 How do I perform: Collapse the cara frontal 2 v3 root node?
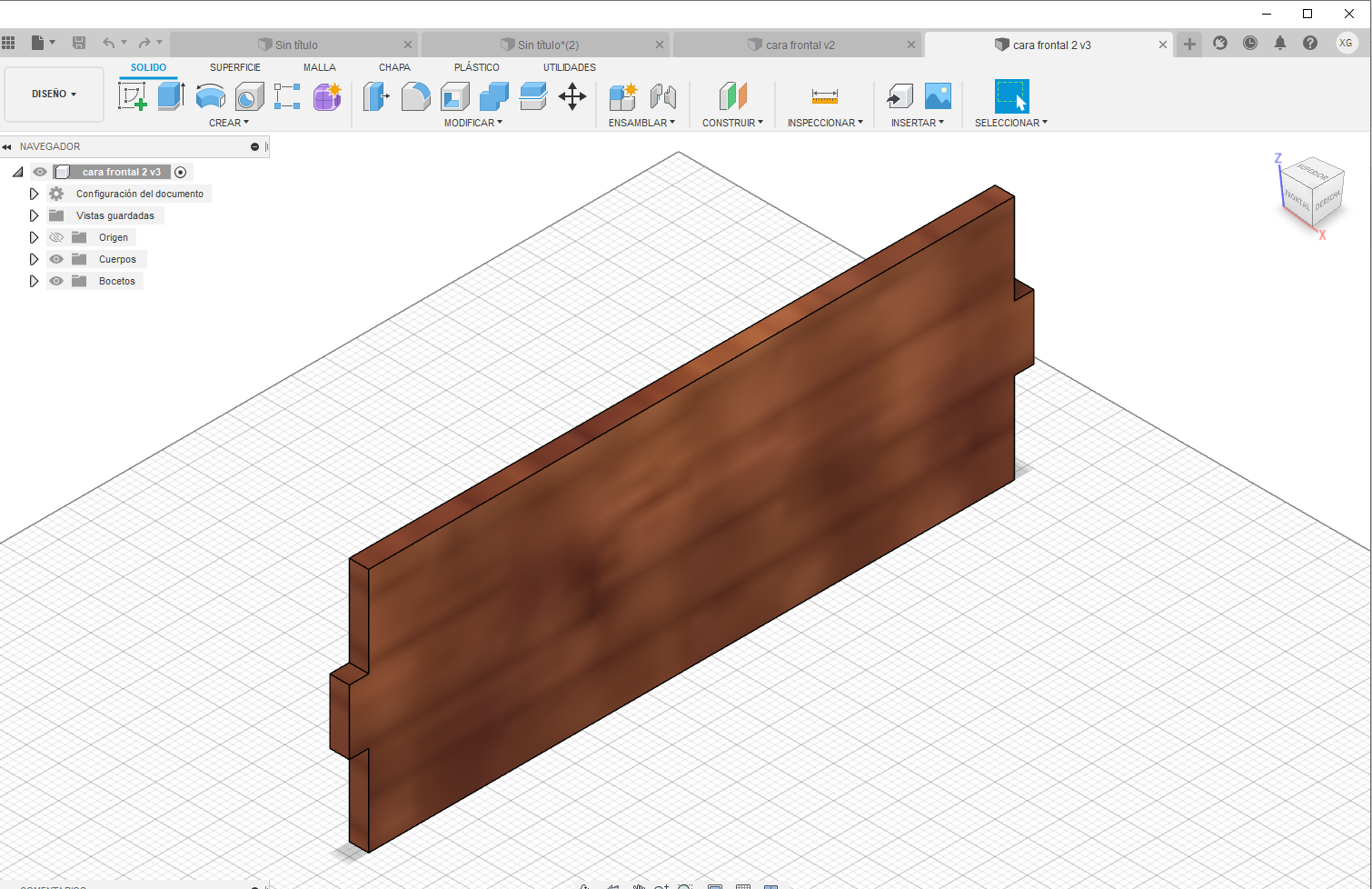tap(18, 172)
